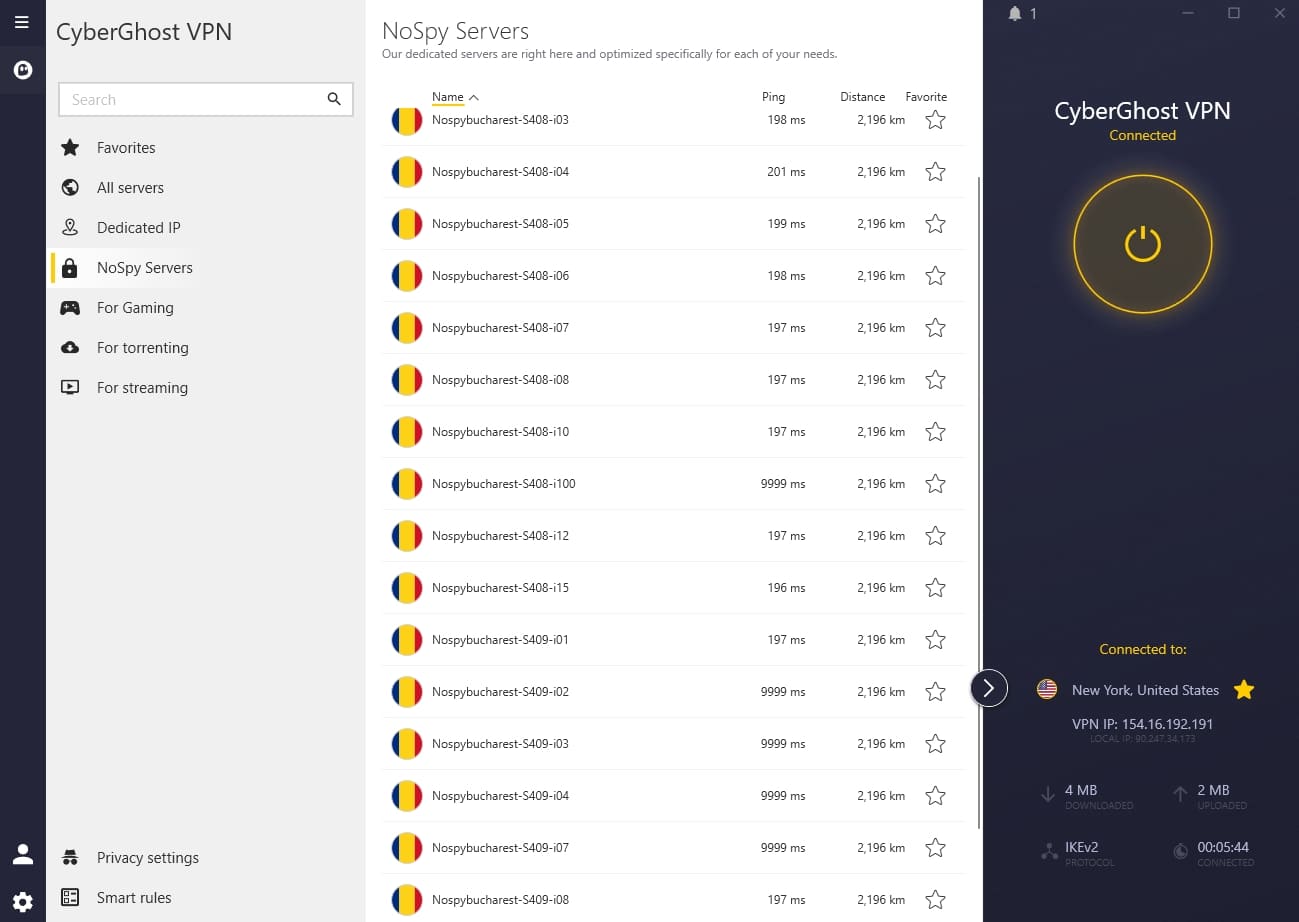Sort by Ping column header
Image resolution: width=1299 pixels, height=922 pixels.
773,97
